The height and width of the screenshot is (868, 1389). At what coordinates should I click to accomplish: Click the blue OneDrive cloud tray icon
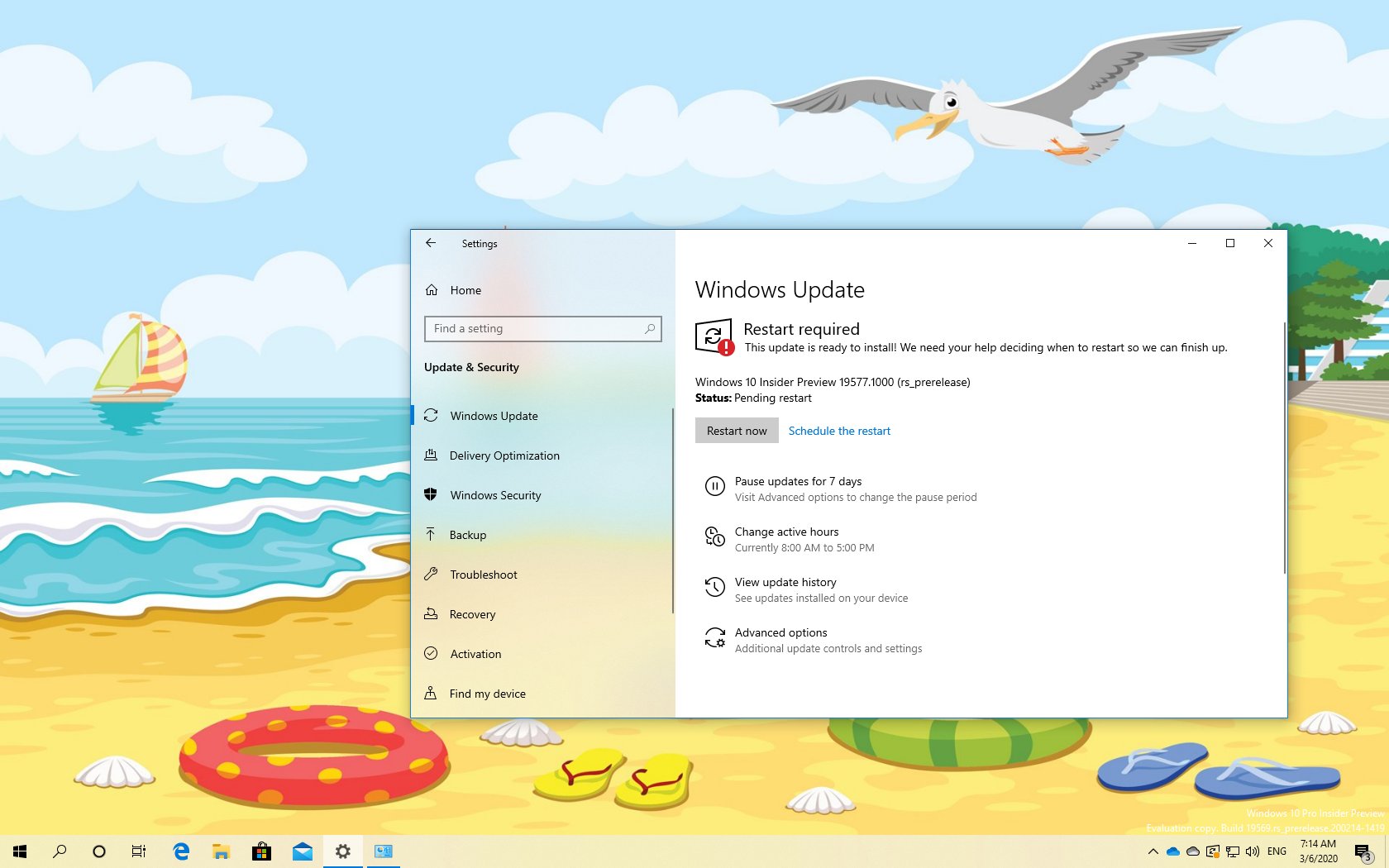(x=1173, y=851)
